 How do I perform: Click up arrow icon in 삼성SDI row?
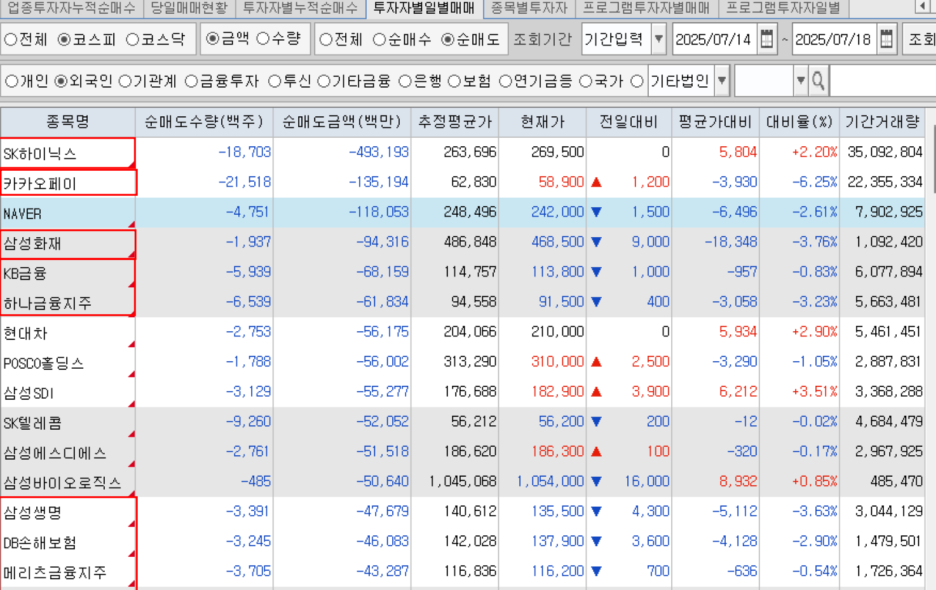click(597, 393)
